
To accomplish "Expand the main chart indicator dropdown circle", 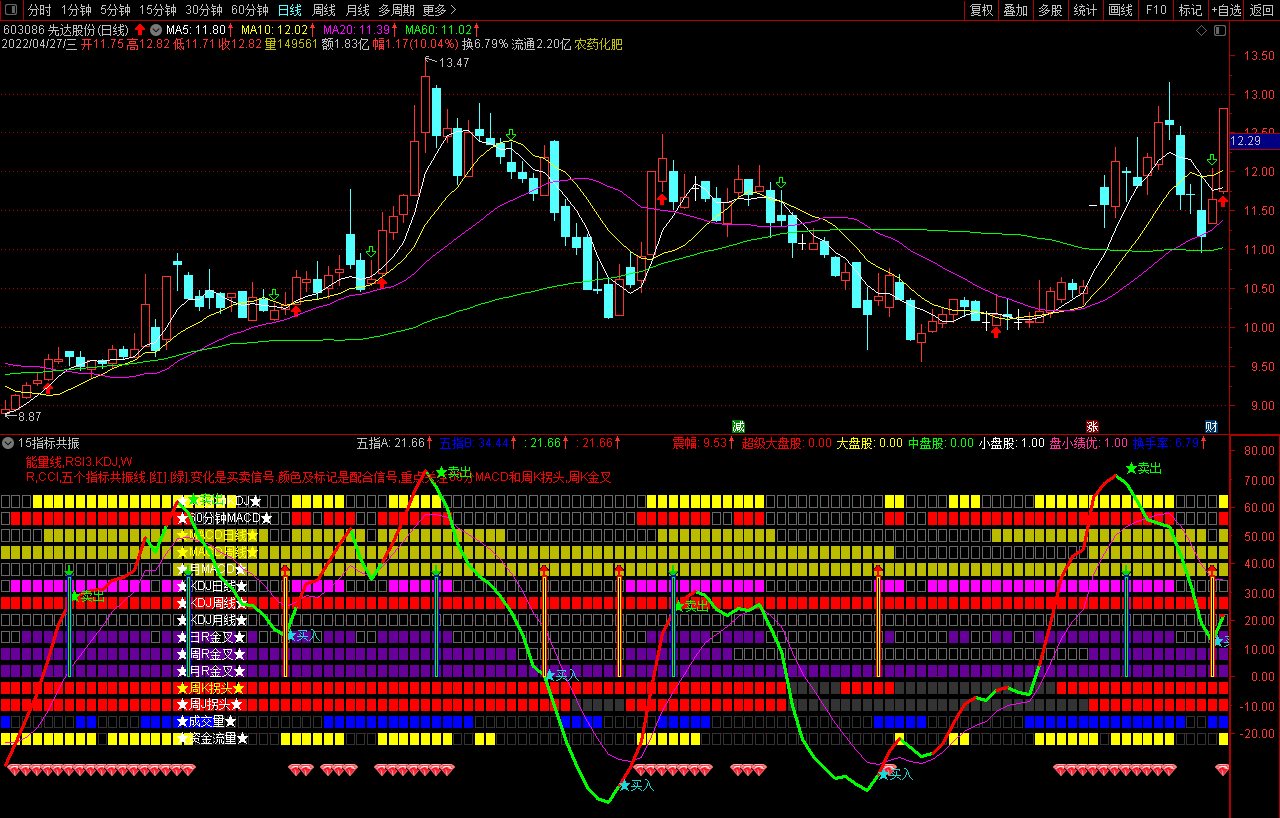I will (x=155, y=30).
